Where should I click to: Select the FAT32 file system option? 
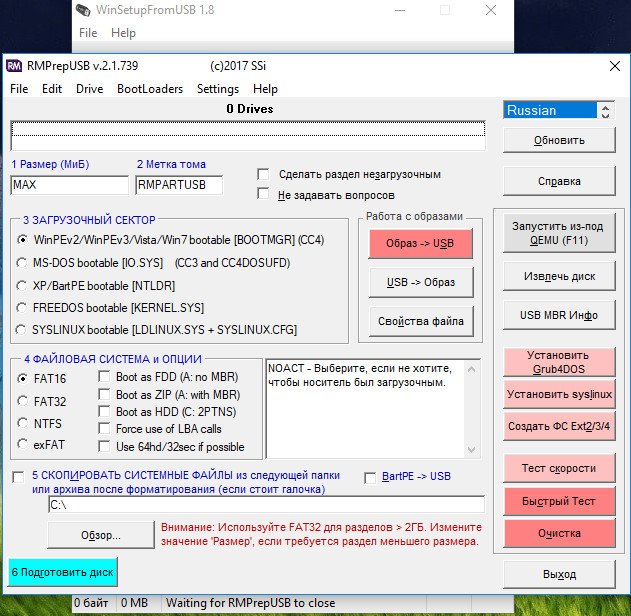coord(24,401)
